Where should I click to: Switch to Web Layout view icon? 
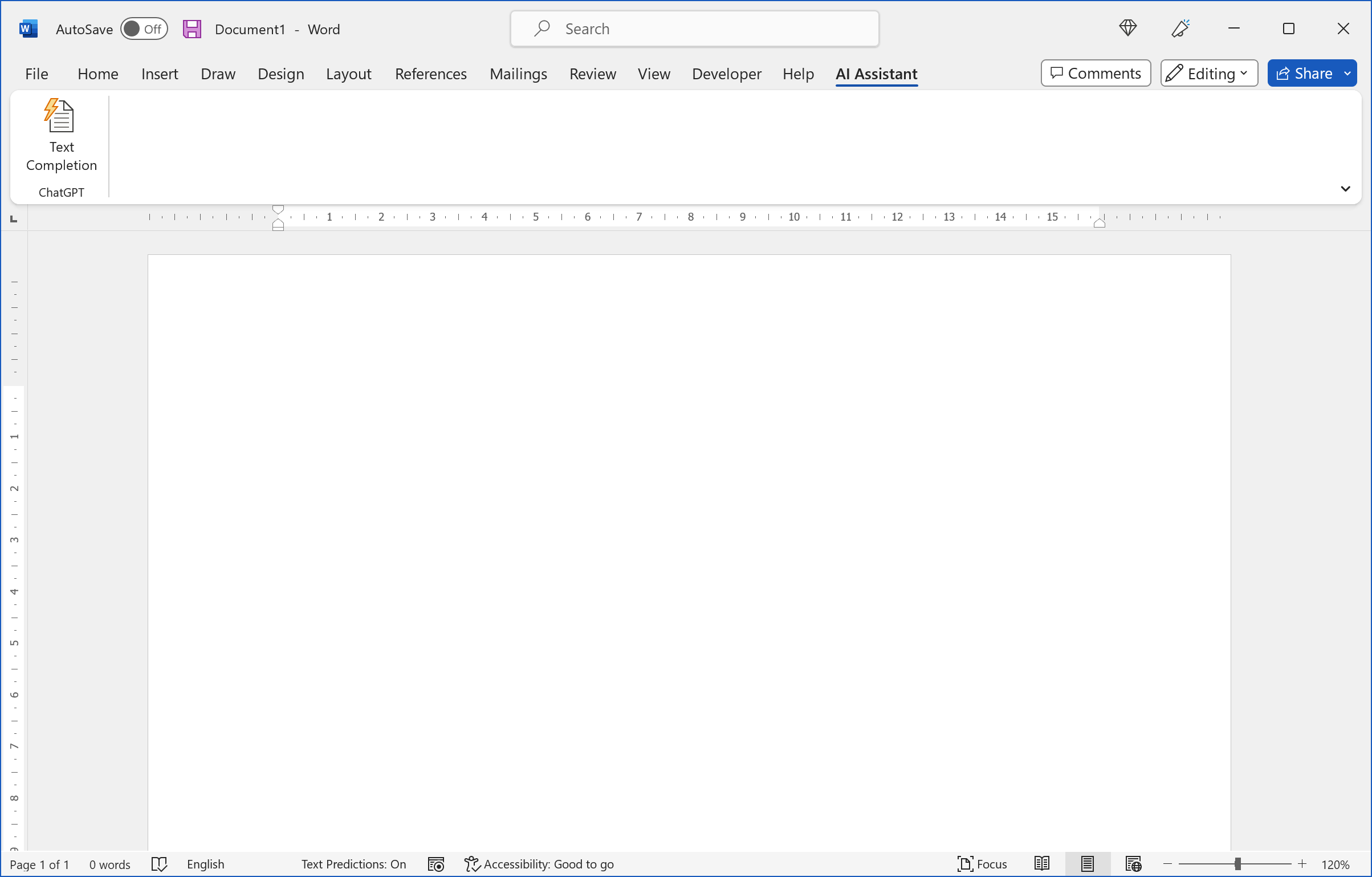[x=1133, y=864]
